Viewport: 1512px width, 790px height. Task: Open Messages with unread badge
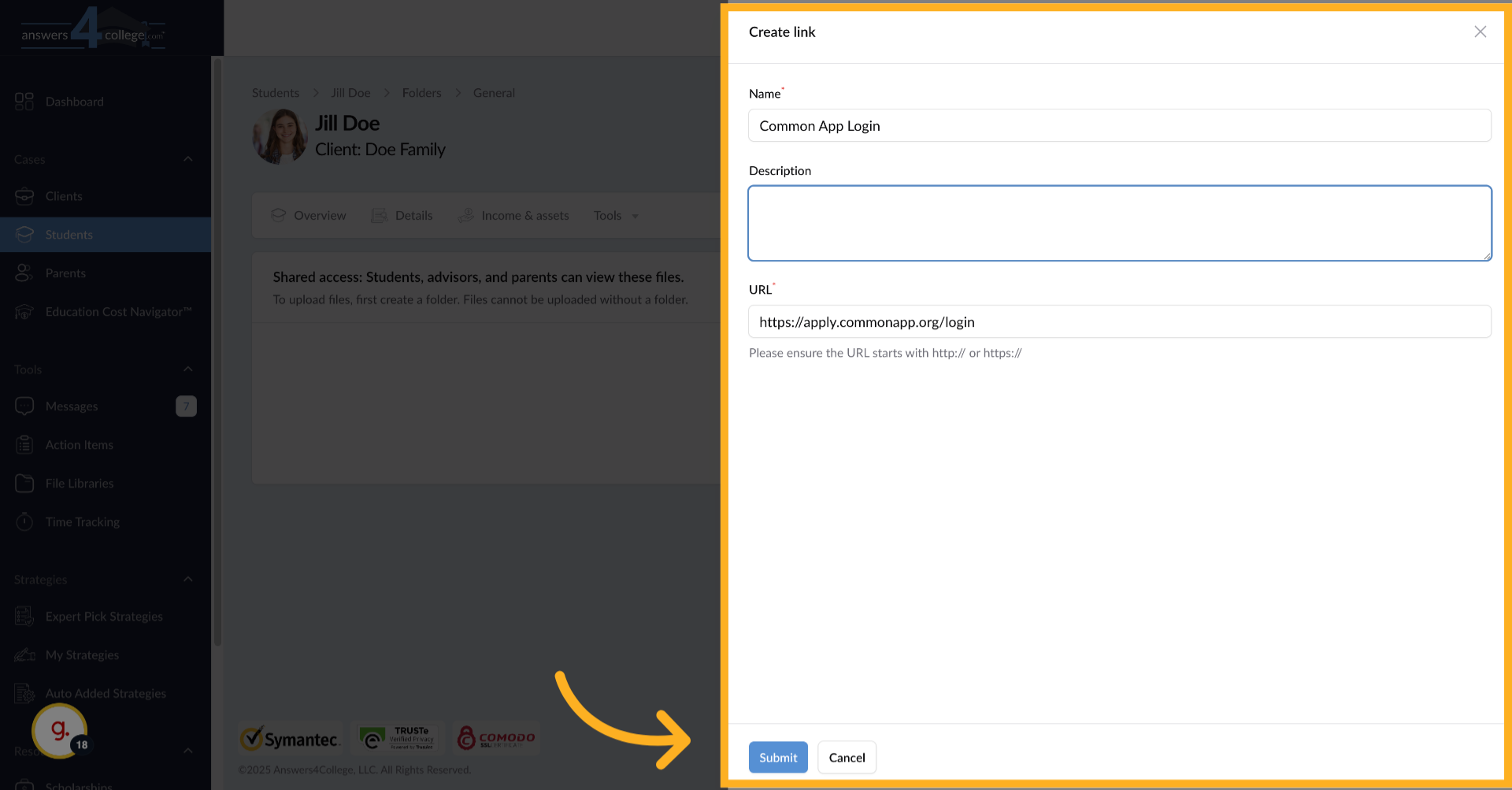coord(70,406)
